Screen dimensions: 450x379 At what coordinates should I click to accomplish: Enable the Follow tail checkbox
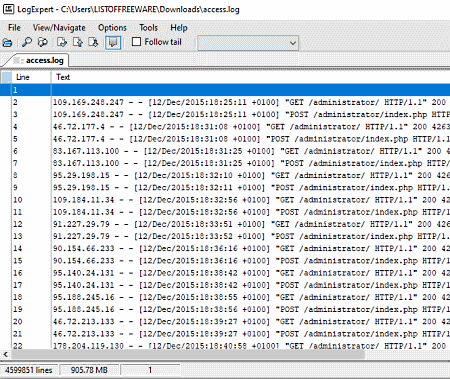point(136,42)
